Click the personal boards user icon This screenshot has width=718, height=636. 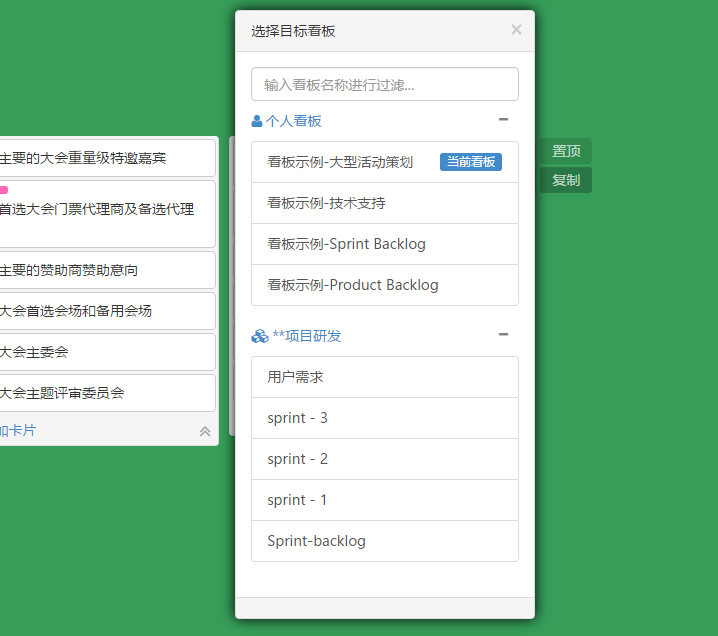(257, 121)
